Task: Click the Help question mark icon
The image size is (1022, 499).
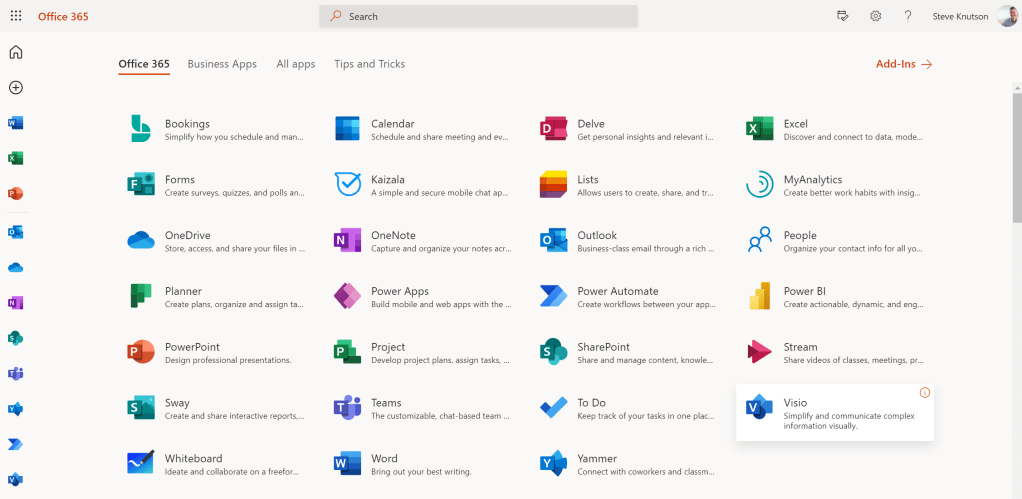Action: (x=907, y=16)
